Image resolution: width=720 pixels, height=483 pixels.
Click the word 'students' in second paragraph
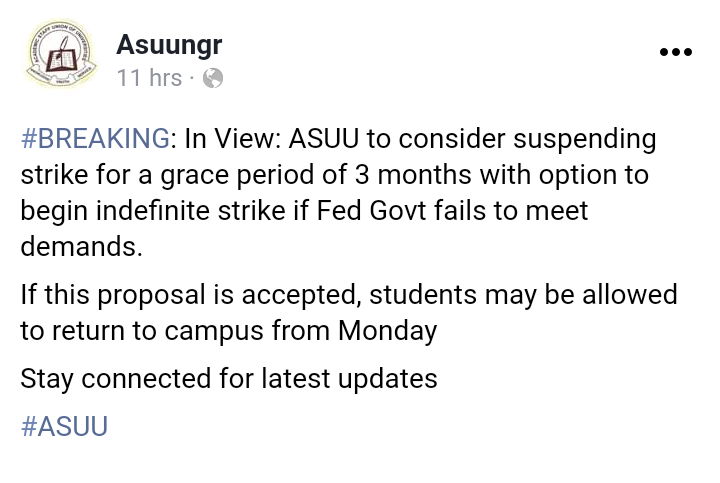(x=423, y=294)
